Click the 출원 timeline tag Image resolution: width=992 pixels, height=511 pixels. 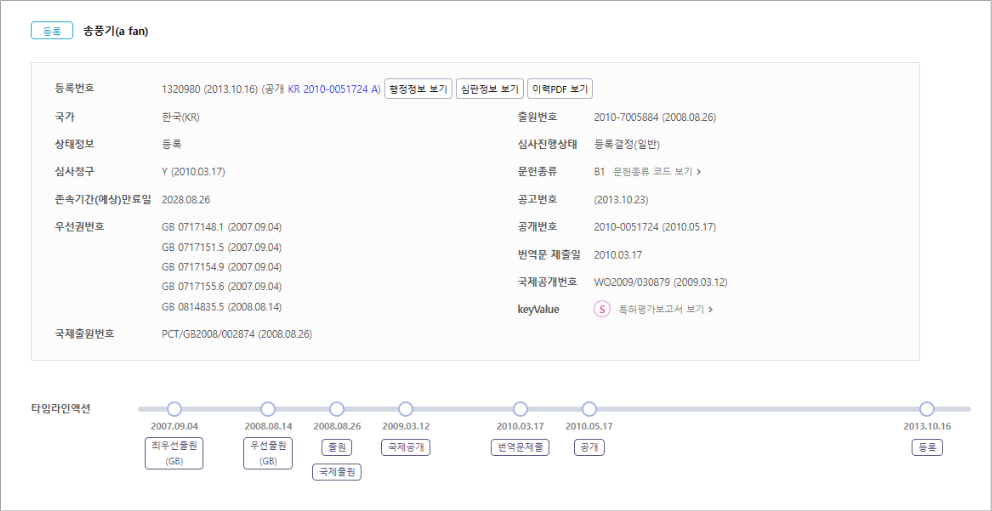(x=337, y=447)
